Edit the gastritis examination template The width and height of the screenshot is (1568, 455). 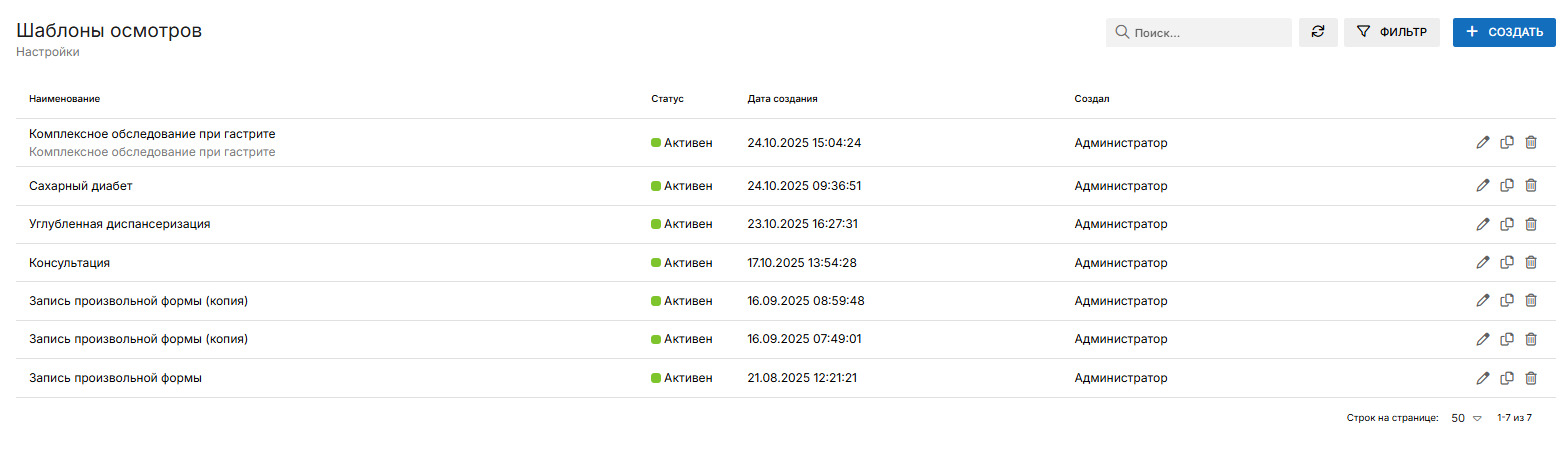coord(1483,143)
